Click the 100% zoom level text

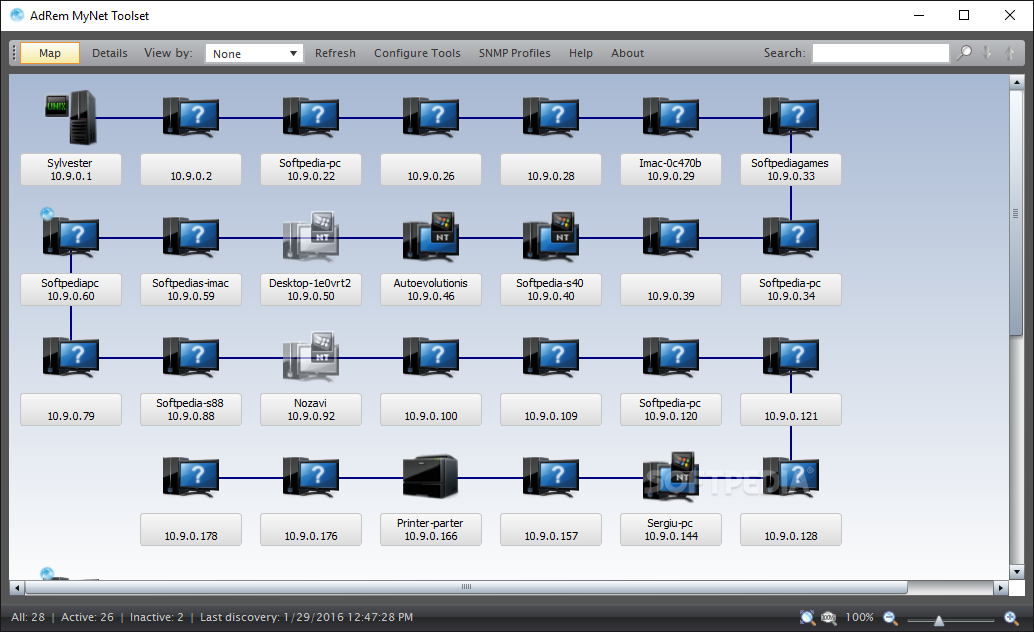(859, 617)
